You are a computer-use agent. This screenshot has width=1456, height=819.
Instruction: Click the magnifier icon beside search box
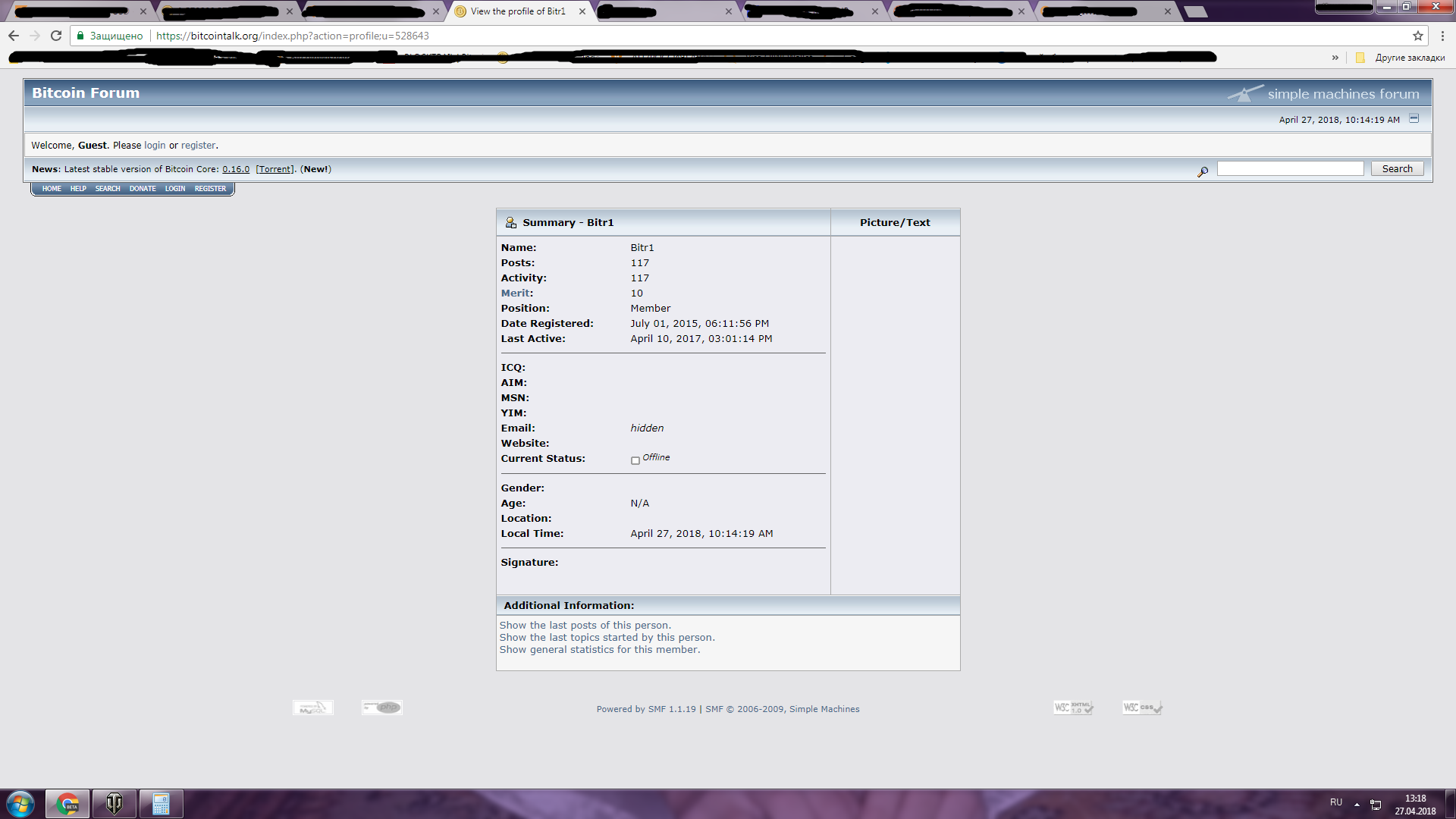1203,171
